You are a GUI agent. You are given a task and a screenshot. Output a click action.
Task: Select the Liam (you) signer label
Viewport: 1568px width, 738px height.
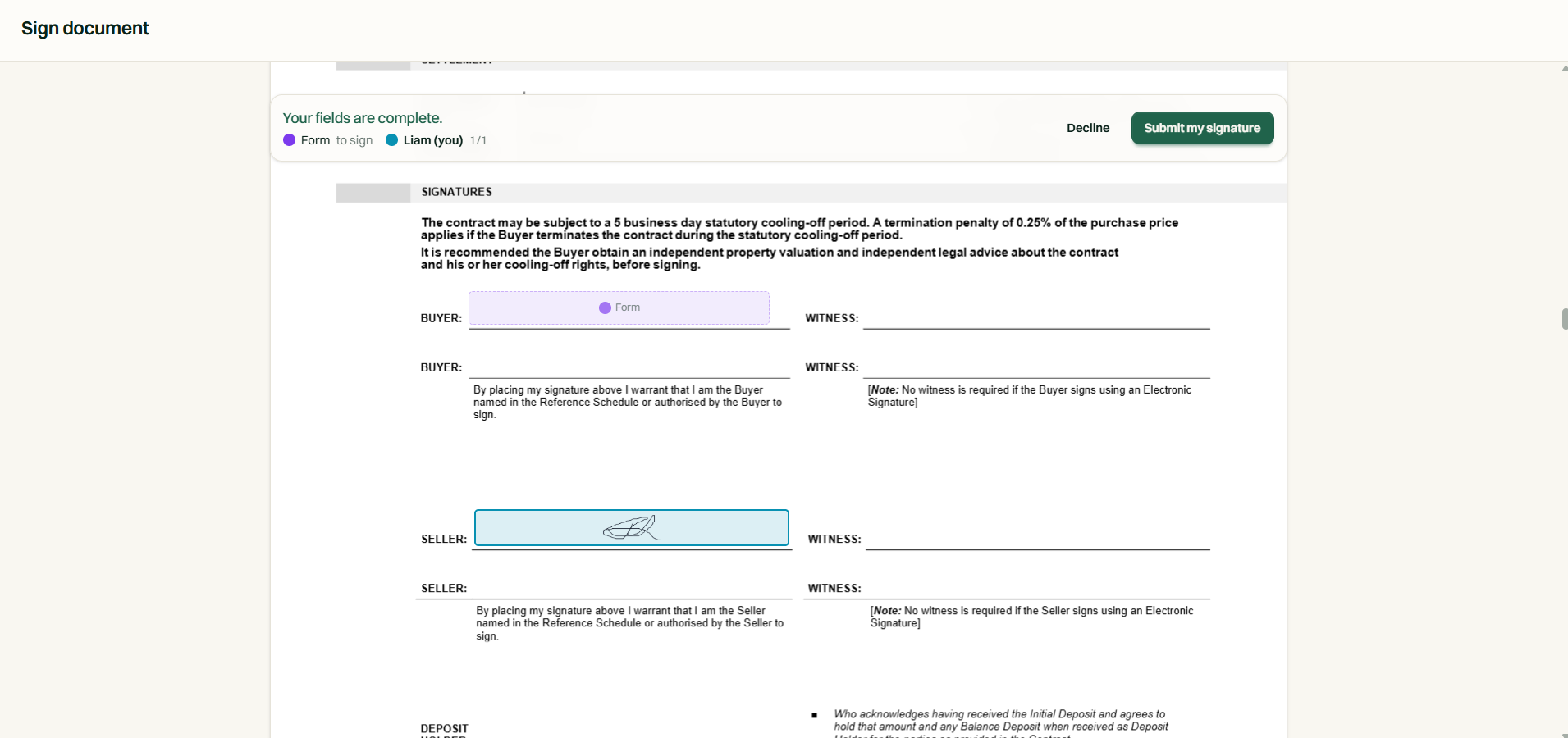pos(433,140)
